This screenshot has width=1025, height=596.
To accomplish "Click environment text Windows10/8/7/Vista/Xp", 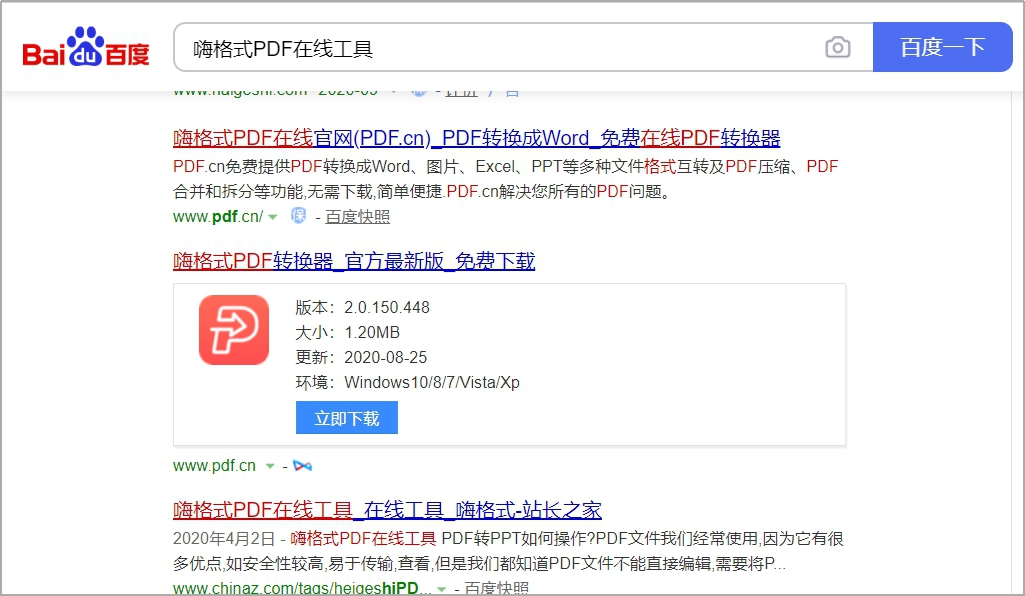I will [432, 382].
